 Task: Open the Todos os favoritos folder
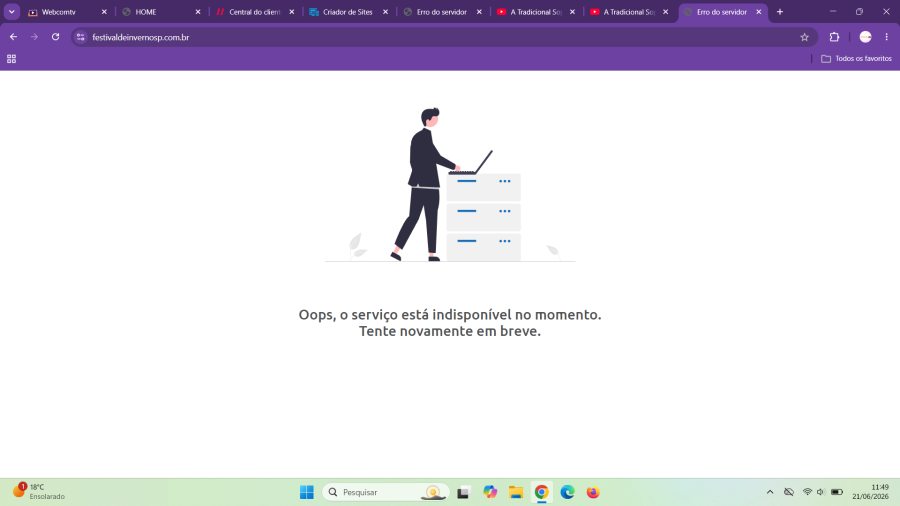pos(856,59)
